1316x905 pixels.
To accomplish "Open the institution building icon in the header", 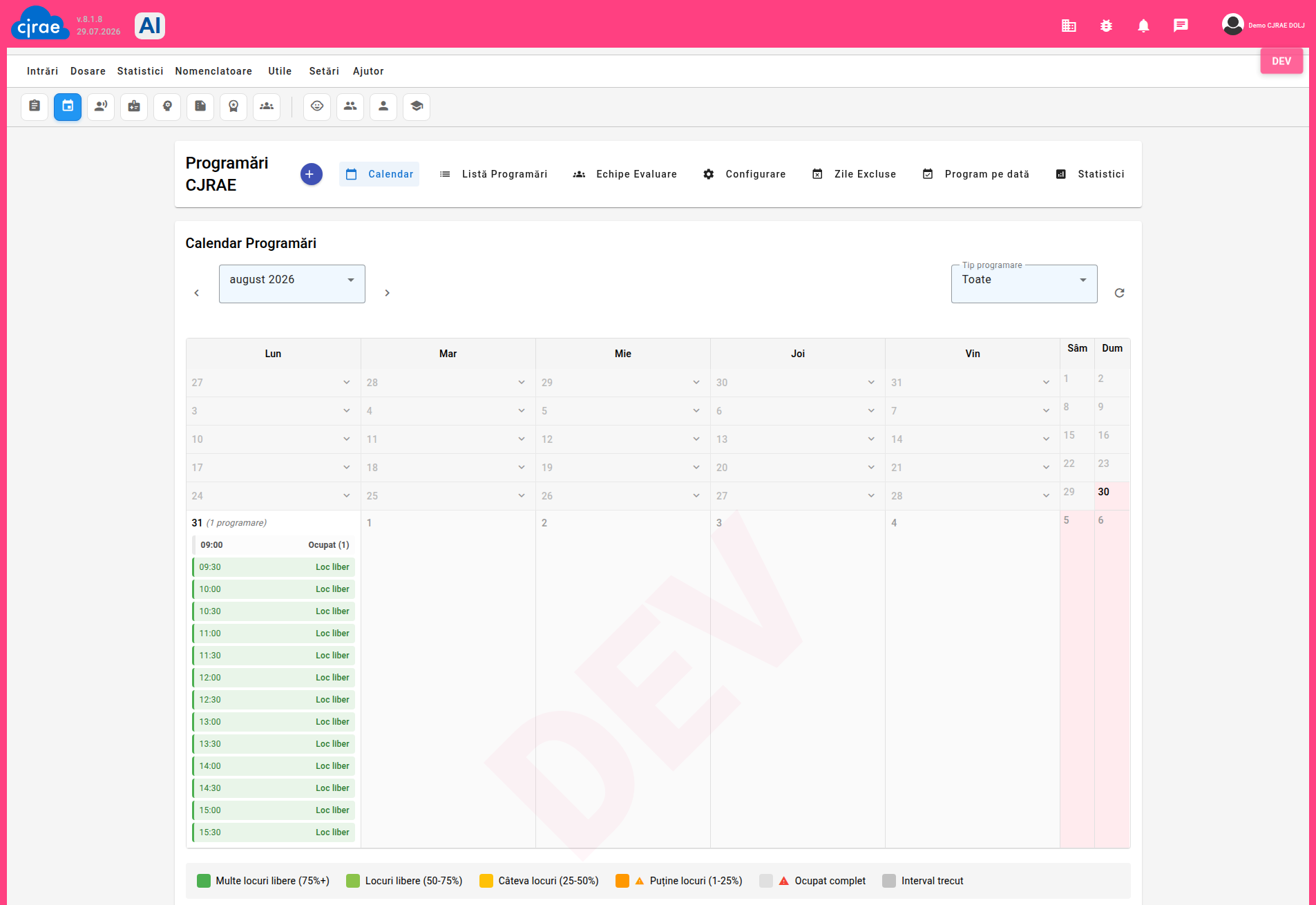I will click(1069, 26).
